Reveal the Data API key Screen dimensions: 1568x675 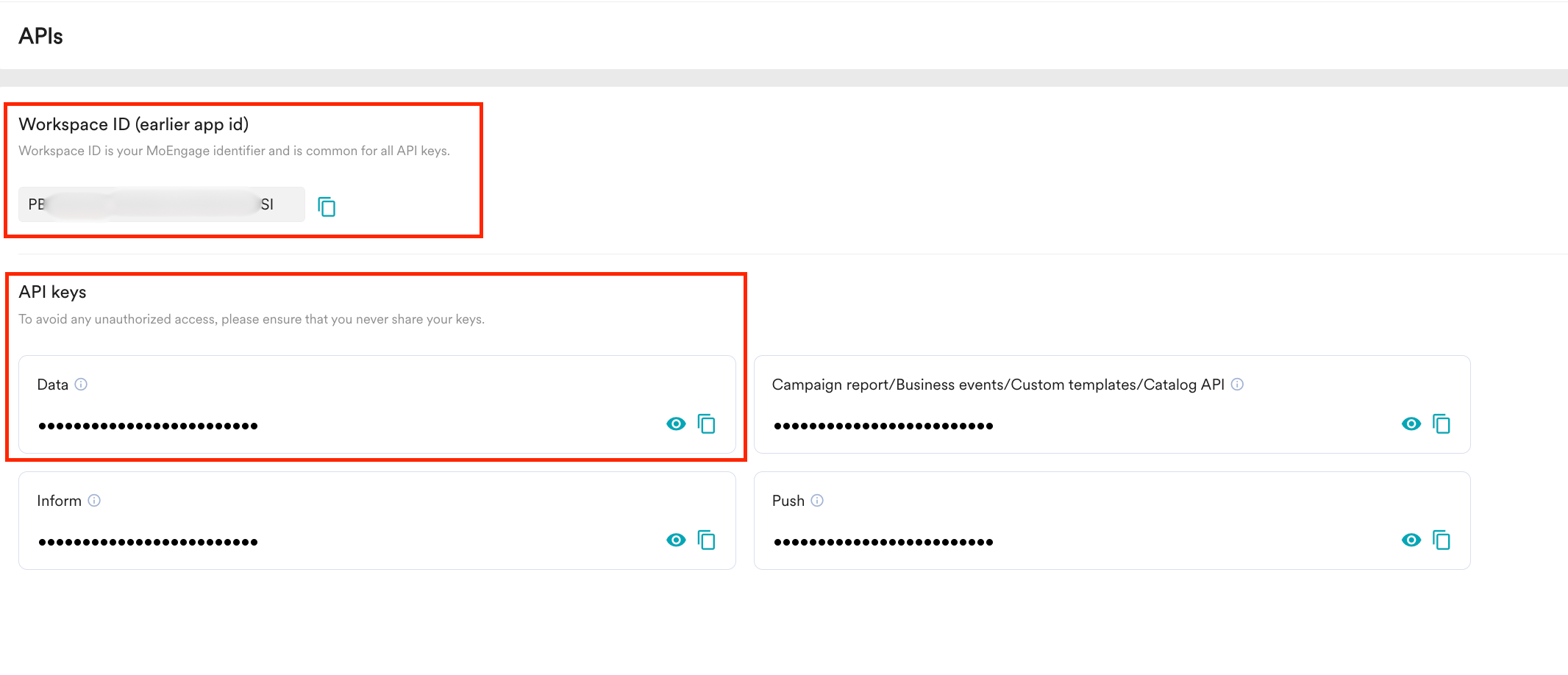[676, 424]
